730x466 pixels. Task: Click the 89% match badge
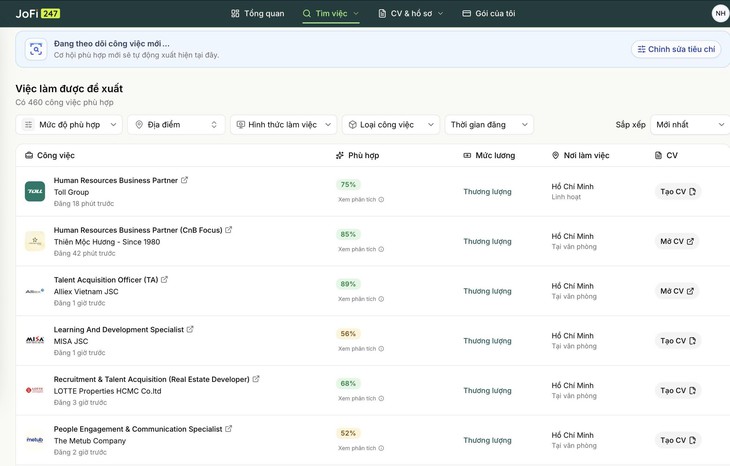point(348,284)
